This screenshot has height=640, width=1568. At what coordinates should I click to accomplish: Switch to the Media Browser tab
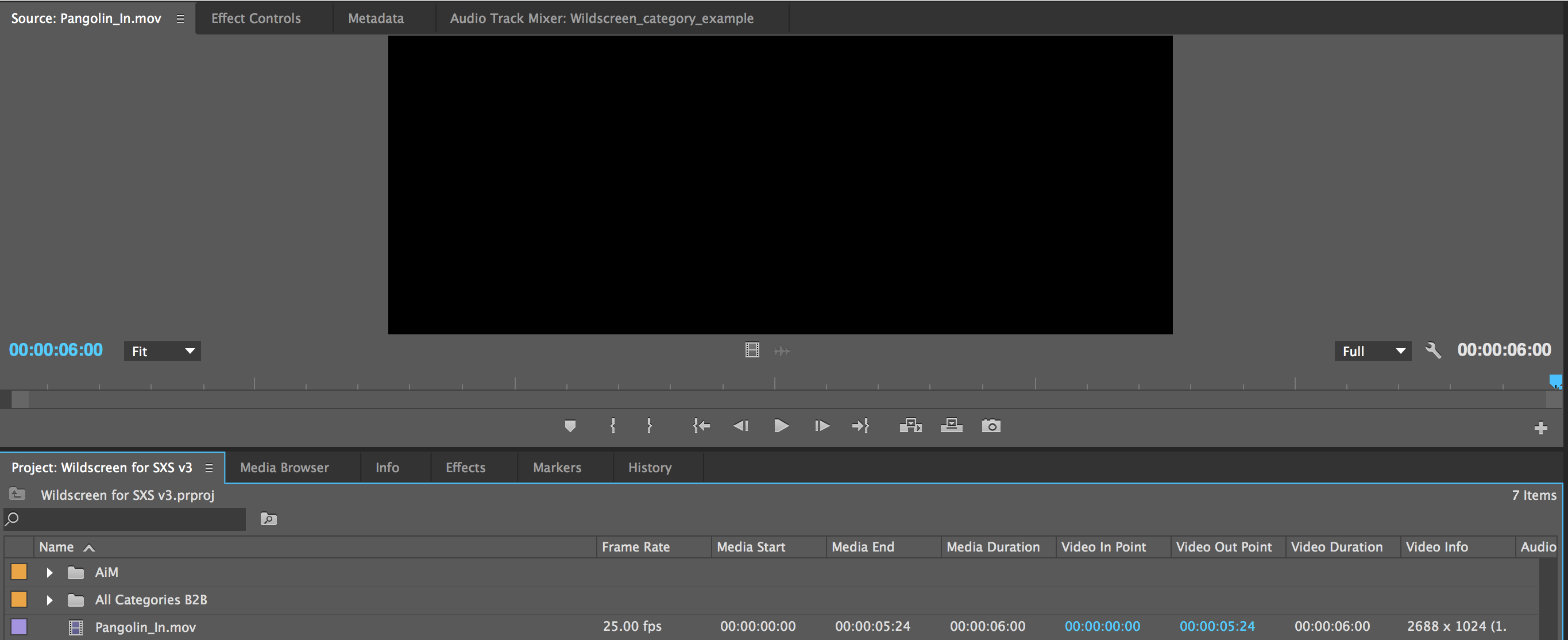(284, 468)
